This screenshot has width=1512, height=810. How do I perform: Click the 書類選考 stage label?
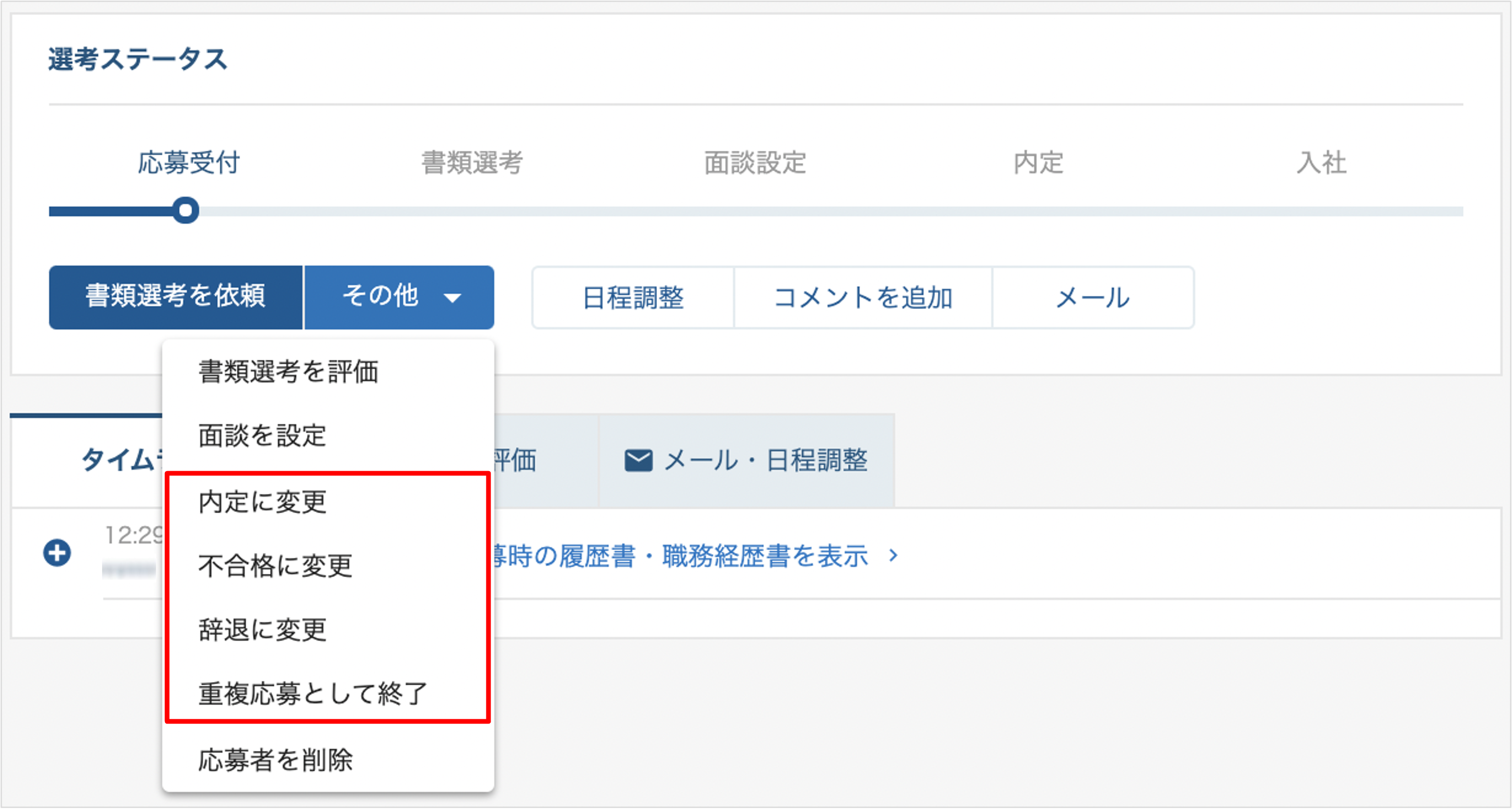[x=472, y=163]
